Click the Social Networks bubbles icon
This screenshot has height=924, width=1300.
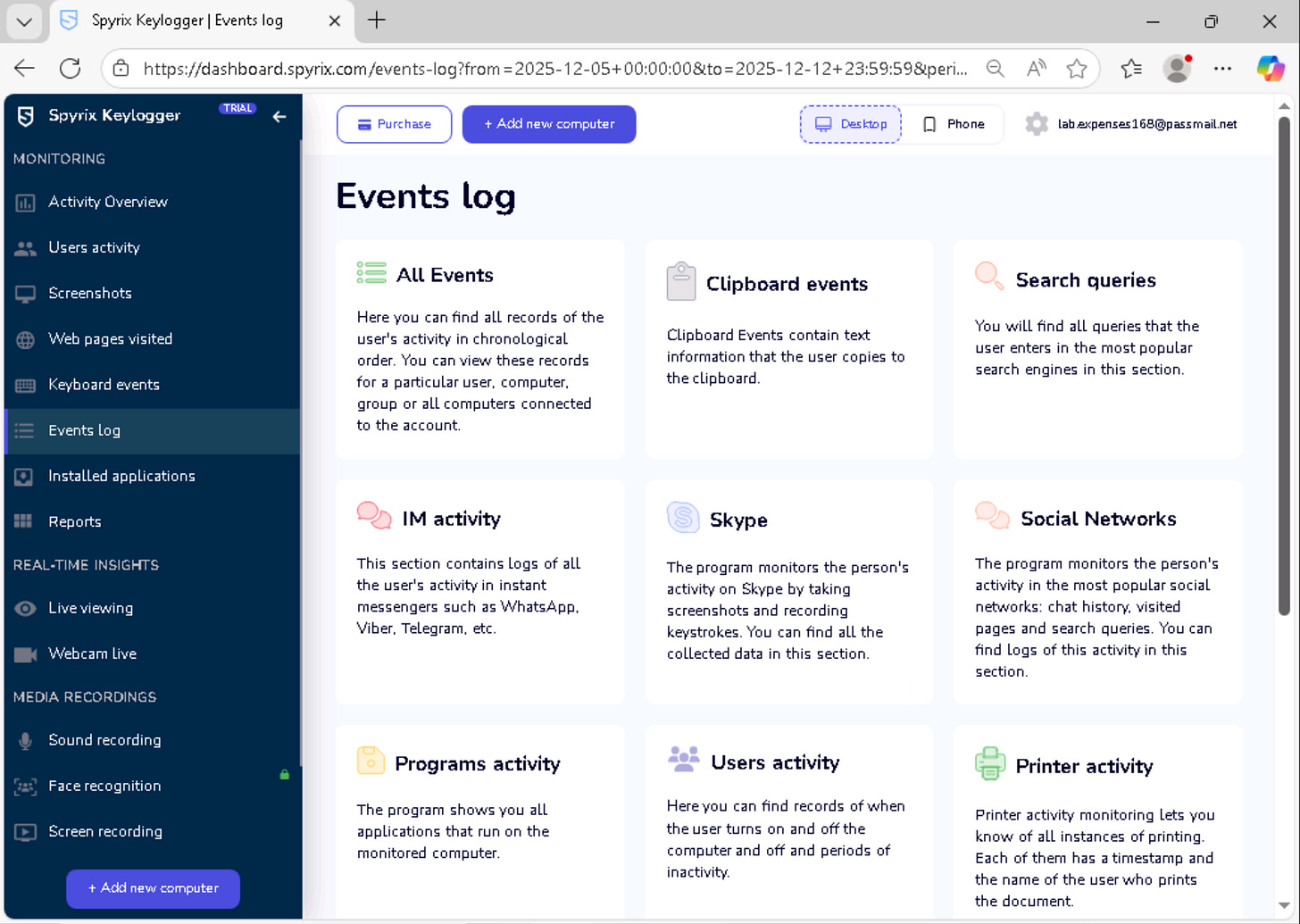pyautogui.click(x=992, y=515)
